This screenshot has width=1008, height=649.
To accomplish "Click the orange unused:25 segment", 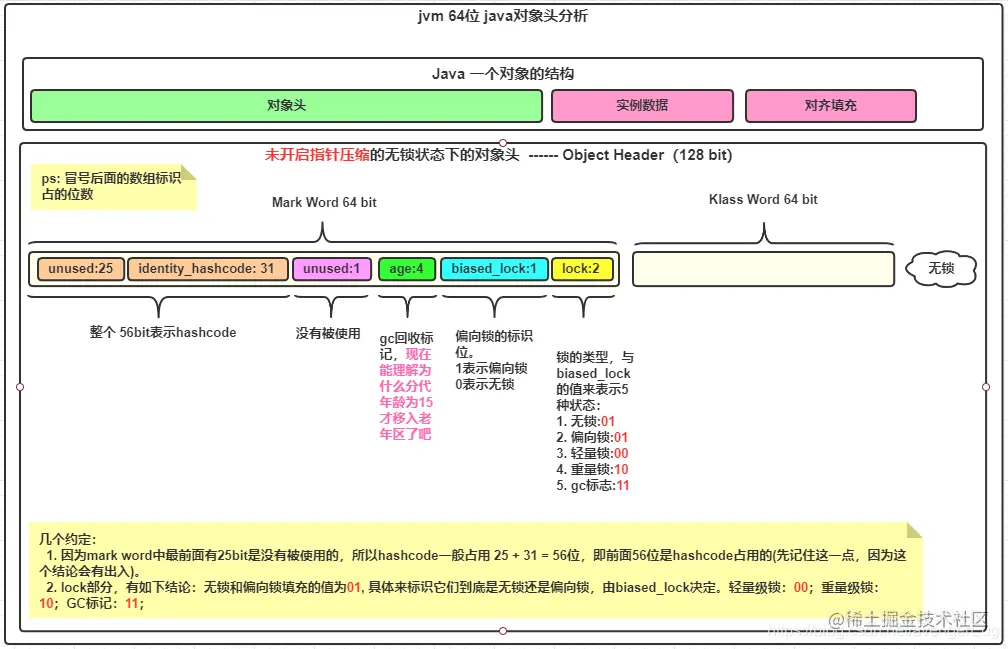I will click(79, 268).
